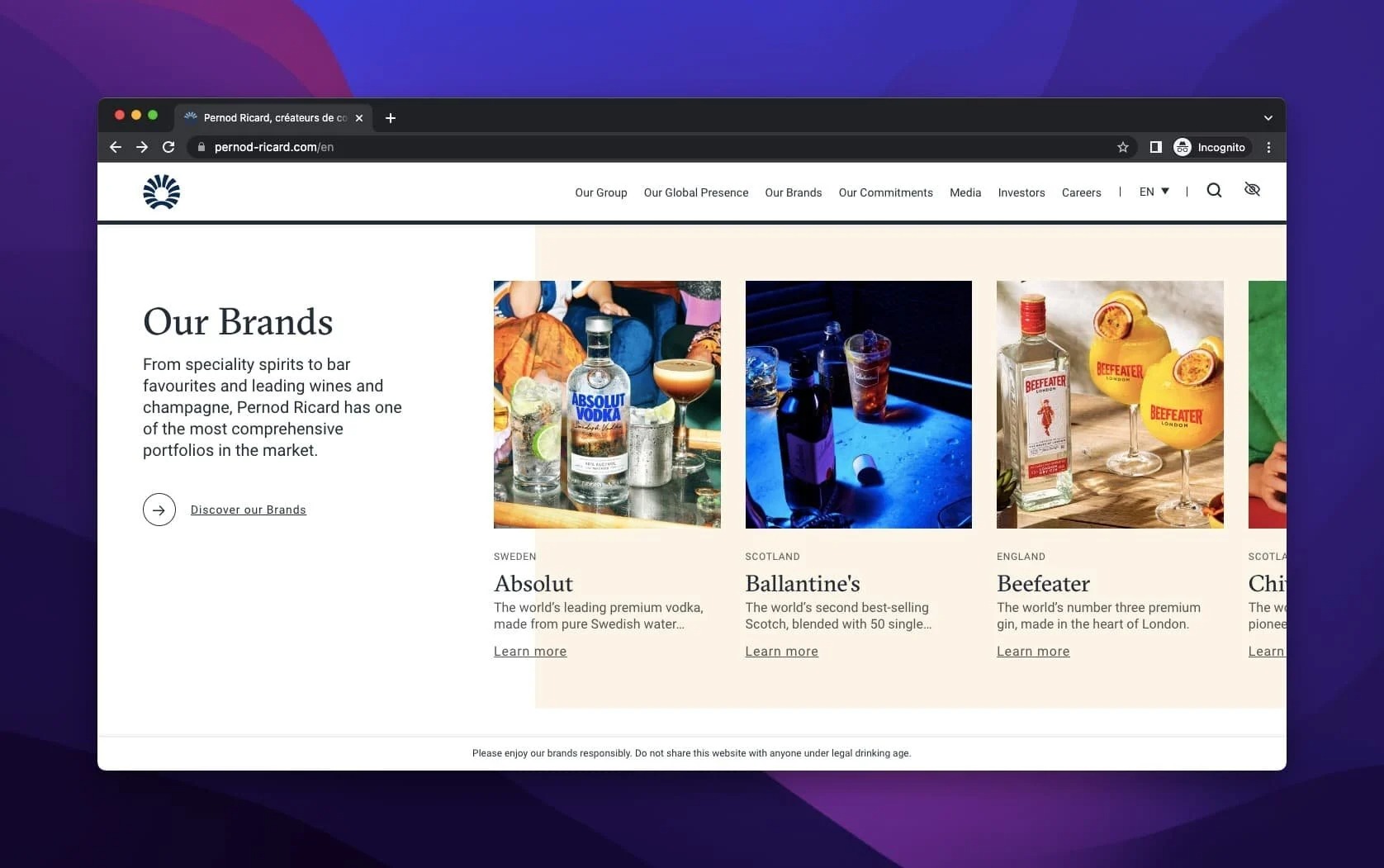This screenshot has width=1384, height=868.
Task: Open site information via the padlock
Action: (x=201, y=146)
